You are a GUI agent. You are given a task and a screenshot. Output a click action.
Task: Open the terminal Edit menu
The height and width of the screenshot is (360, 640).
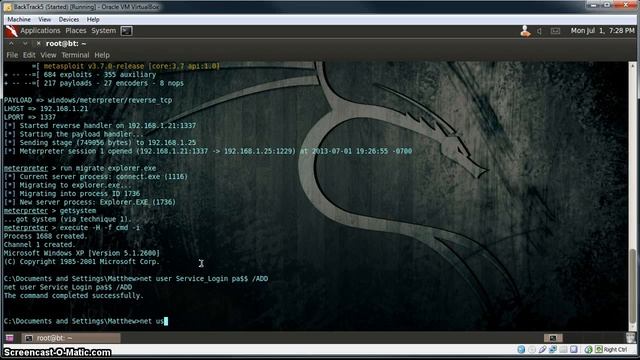(x=29, y=55)
